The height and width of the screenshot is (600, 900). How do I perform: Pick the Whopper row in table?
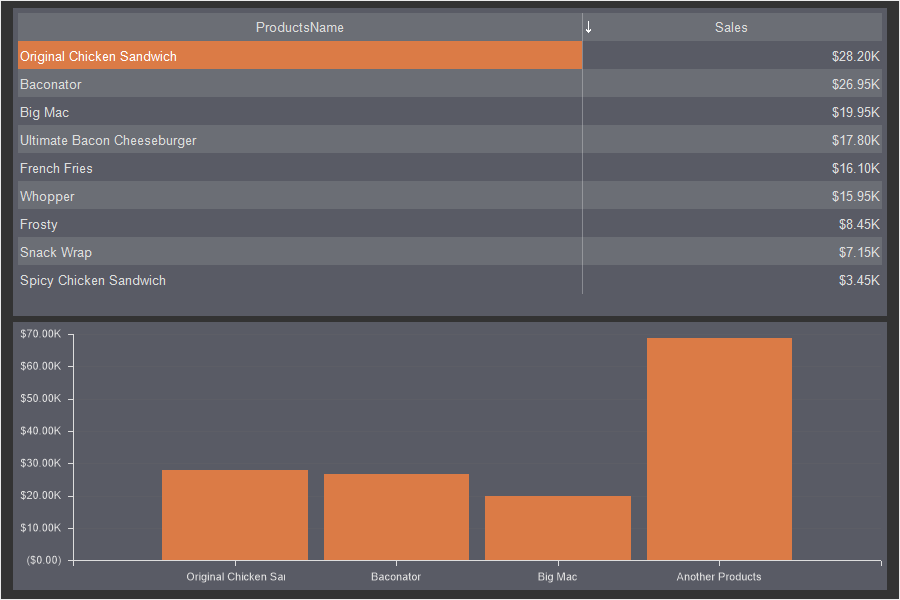point(299,196)
